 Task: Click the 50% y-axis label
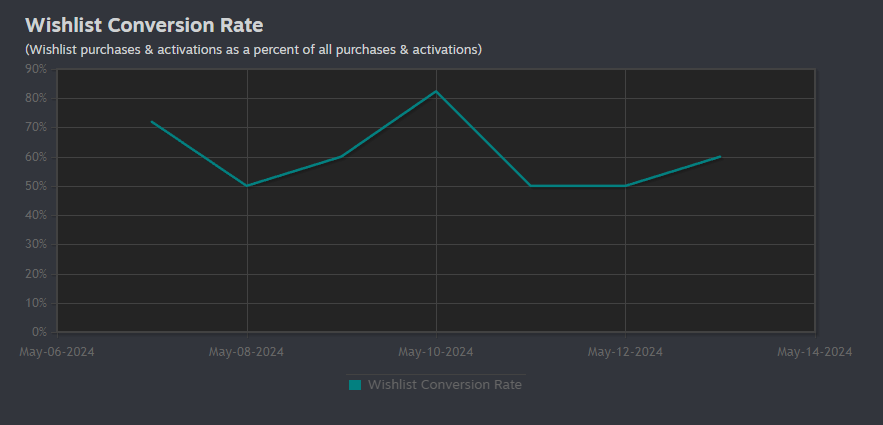pyautogui.click(x=37, y=186)
